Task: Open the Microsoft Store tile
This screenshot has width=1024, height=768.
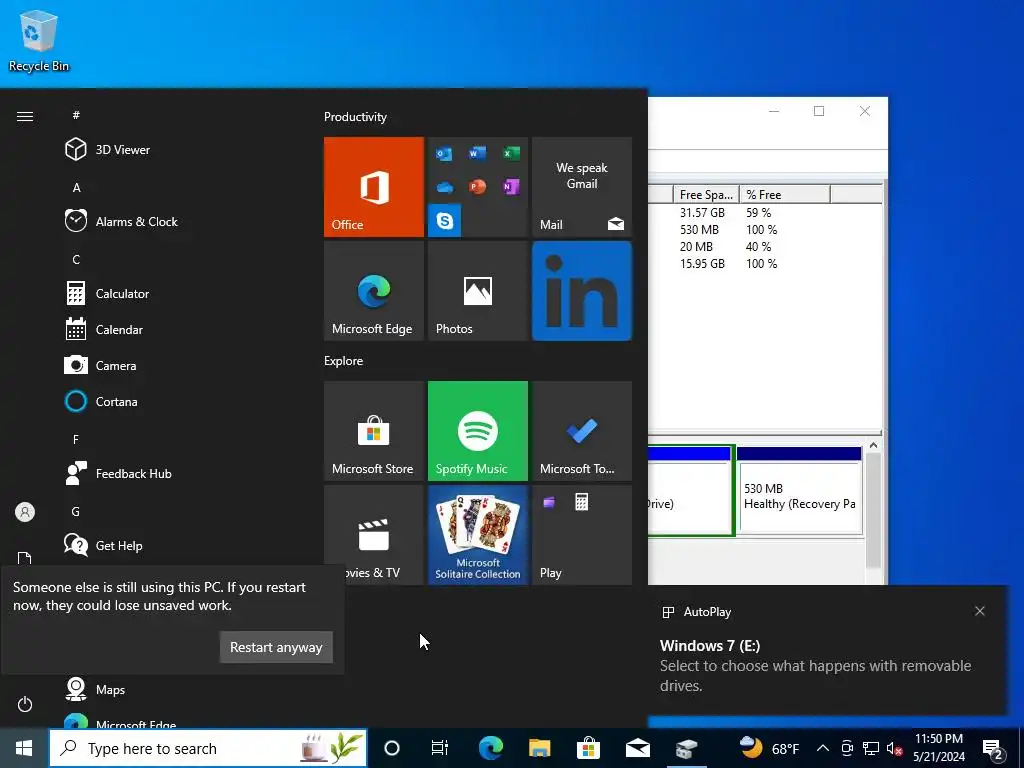Action: pos(374,431)
